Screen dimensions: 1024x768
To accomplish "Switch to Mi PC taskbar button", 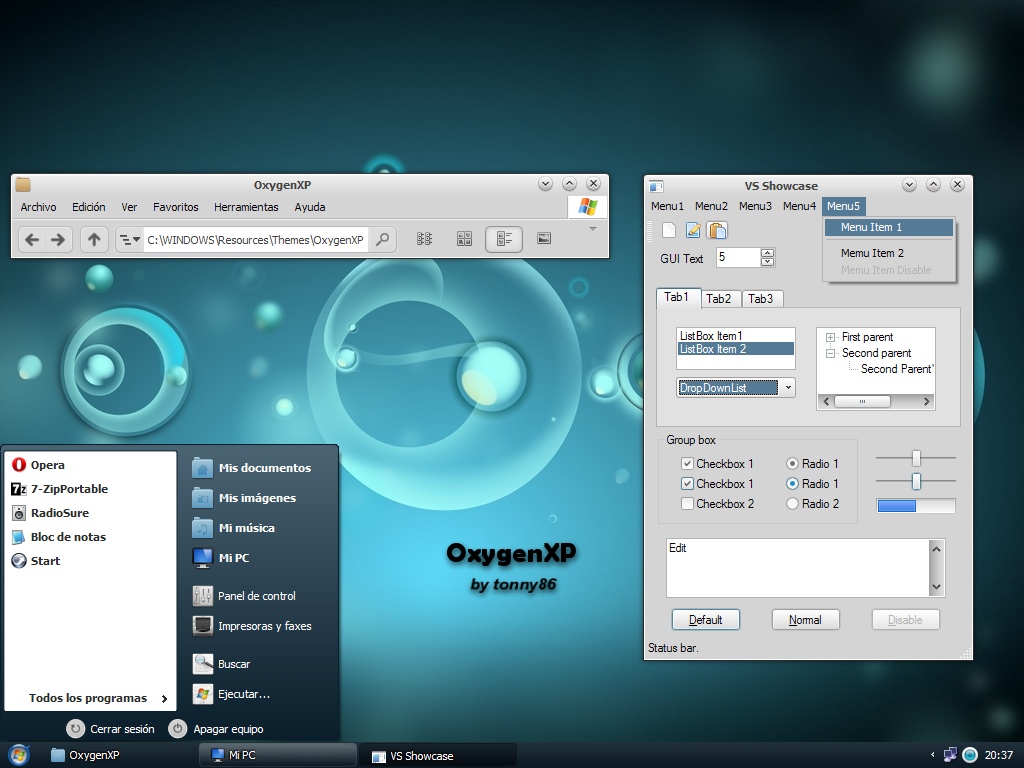I will click(278, 755).
